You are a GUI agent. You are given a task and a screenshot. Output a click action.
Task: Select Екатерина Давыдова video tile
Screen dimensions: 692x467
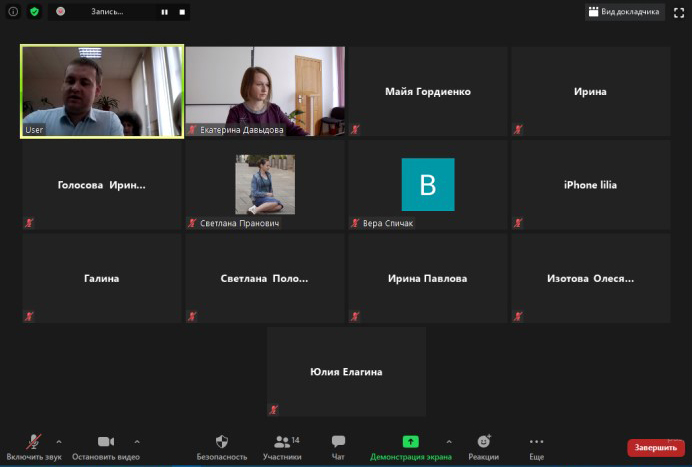point(265,91)
